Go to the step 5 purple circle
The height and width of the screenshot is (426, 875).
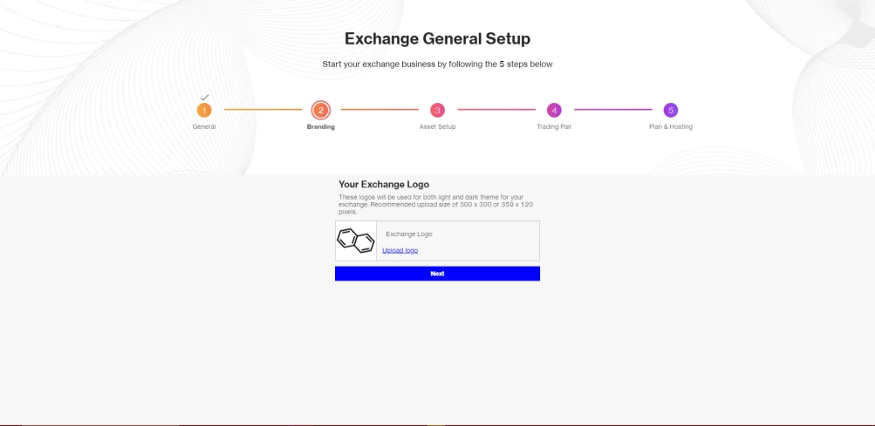671,110
